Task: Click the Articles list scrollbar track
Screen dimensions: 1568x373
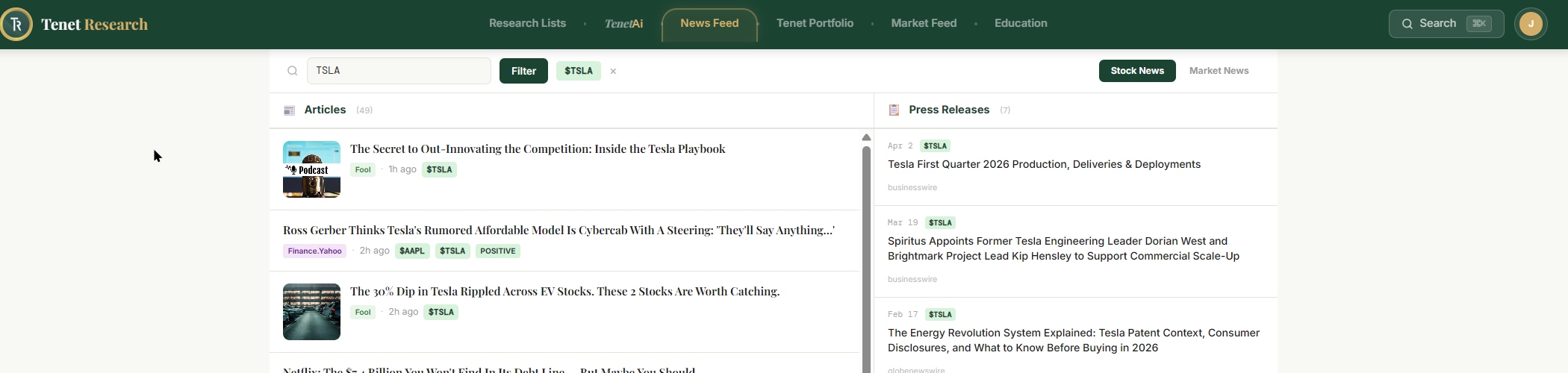Action: (x=866, y=261)
